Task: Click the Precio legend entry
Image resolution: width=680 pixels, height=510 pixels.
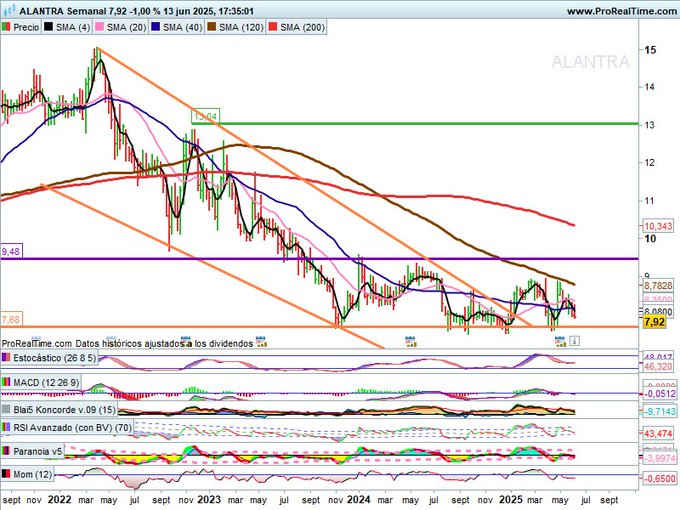Action: click(x=21, y=27)
